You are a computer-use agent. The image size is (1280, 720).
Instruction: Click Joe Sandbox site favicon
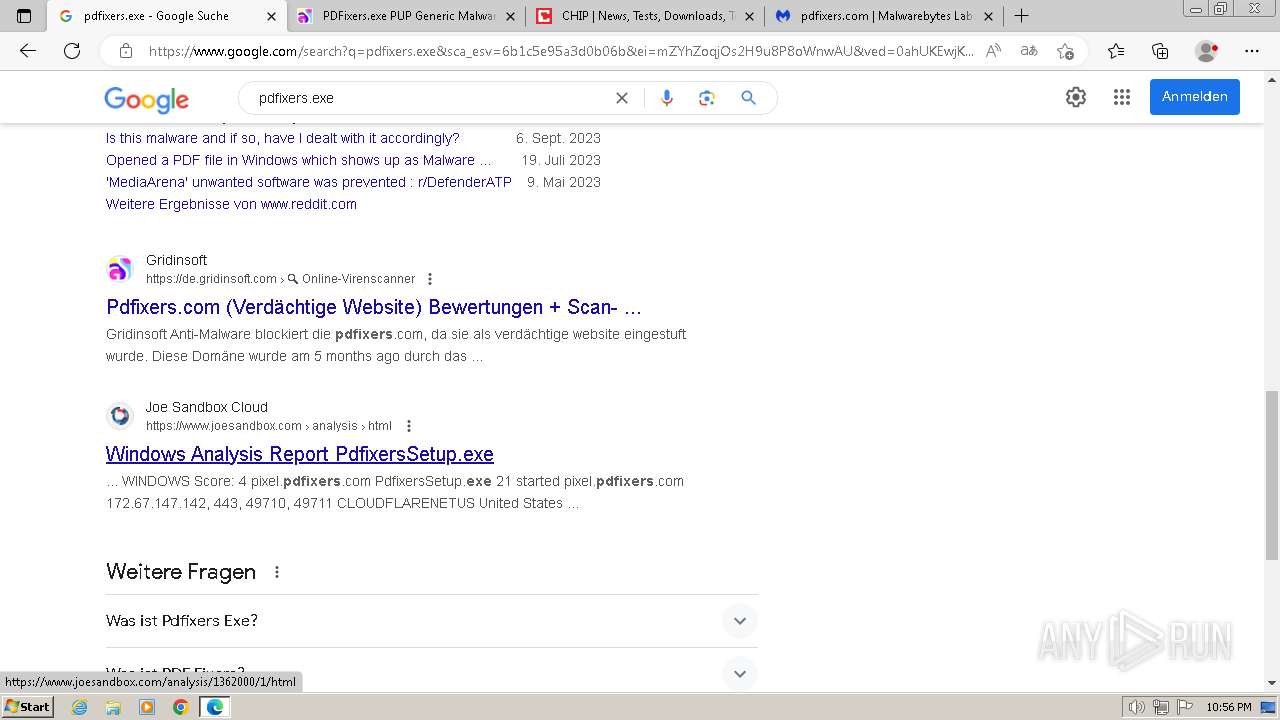click(120, 415)
